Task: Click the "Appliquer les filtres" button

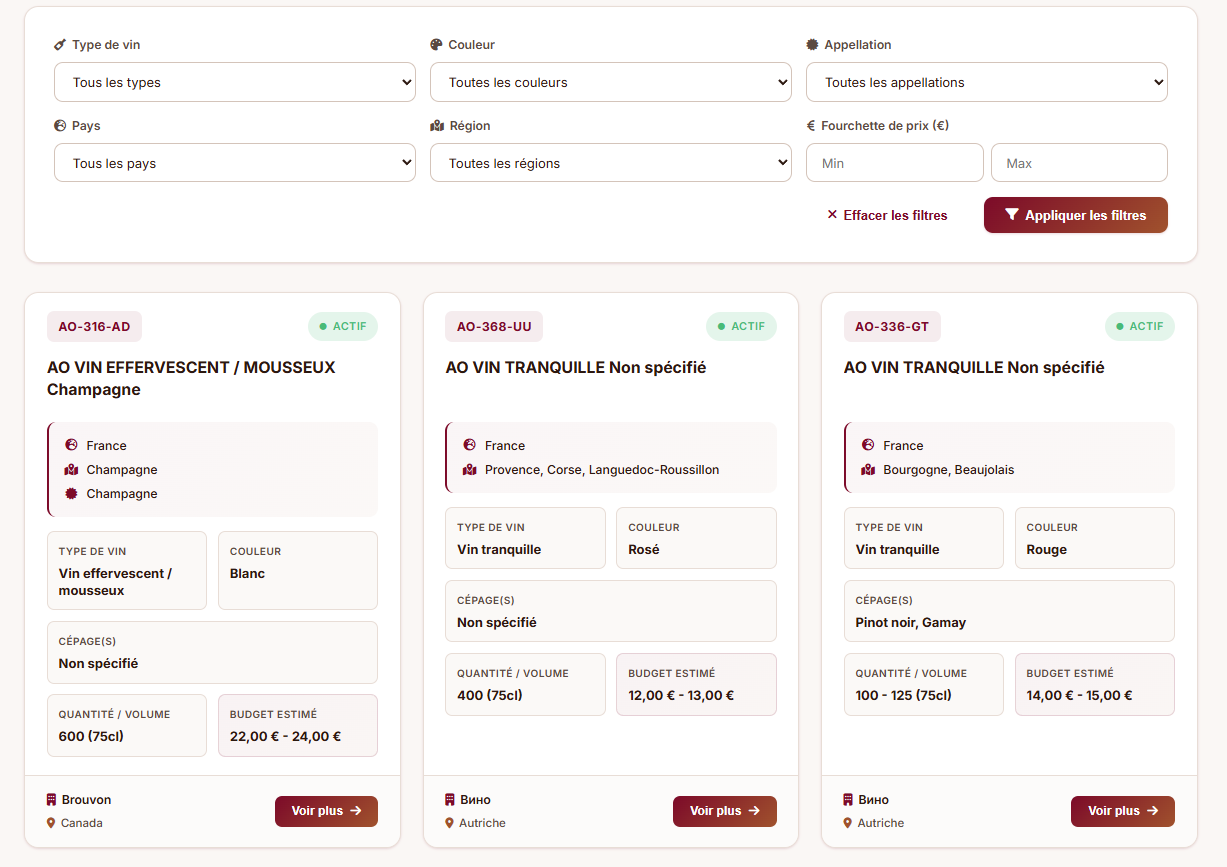Action: pyautogui.click(x=1075, y=214)
